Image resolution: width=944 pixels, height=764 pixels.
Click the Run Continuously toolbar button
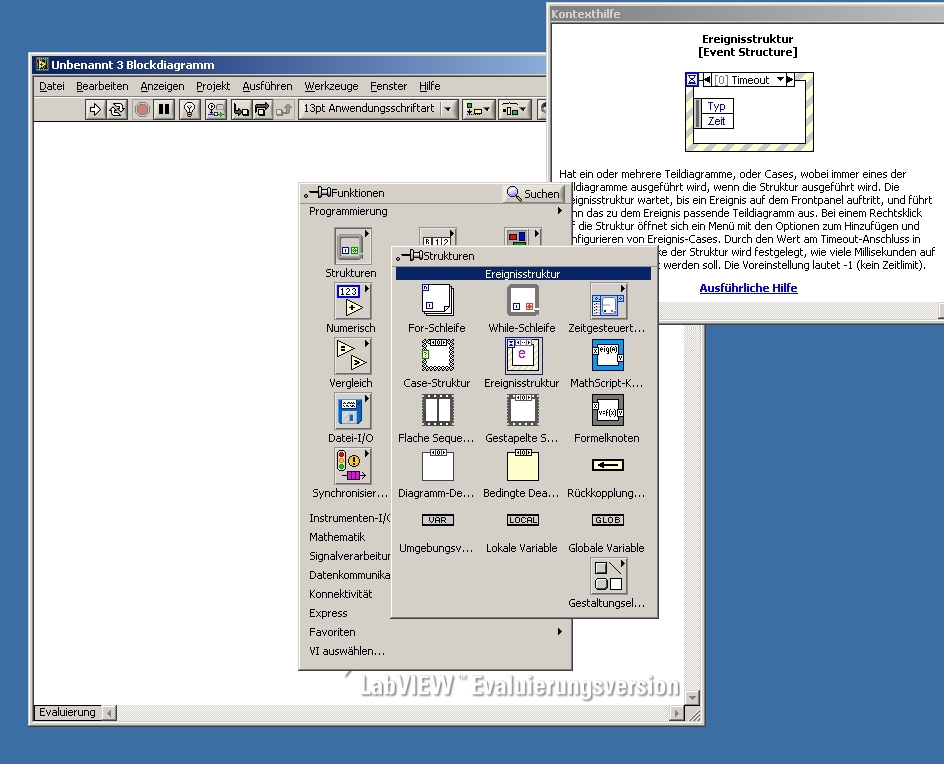117,109
